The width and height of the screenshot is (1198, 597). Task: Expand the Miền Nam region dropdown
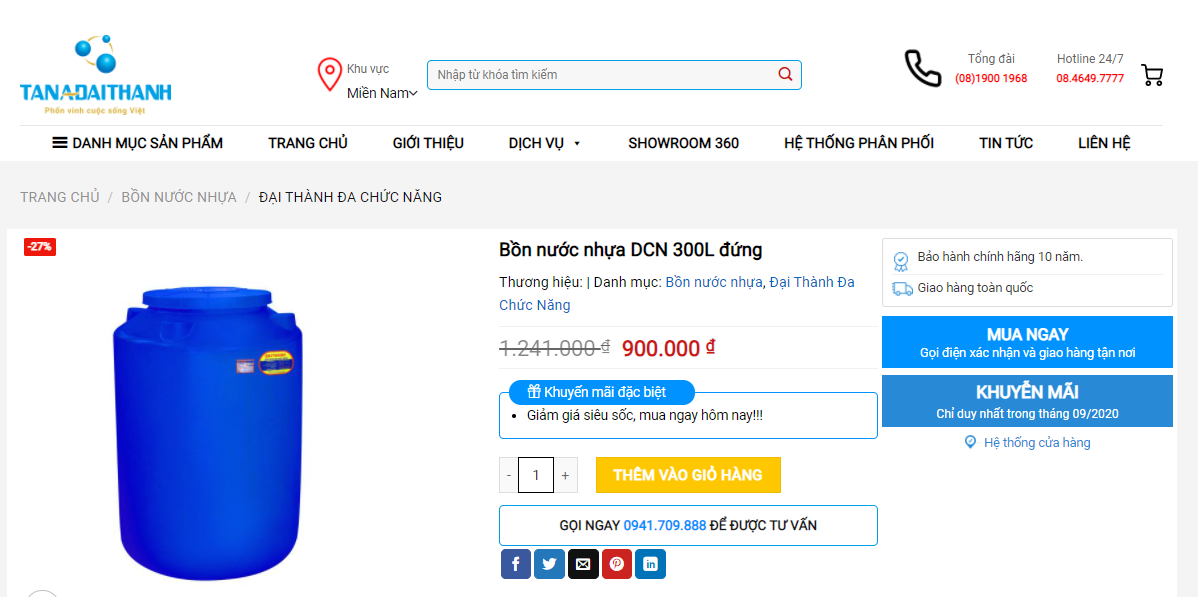(382, 93)
